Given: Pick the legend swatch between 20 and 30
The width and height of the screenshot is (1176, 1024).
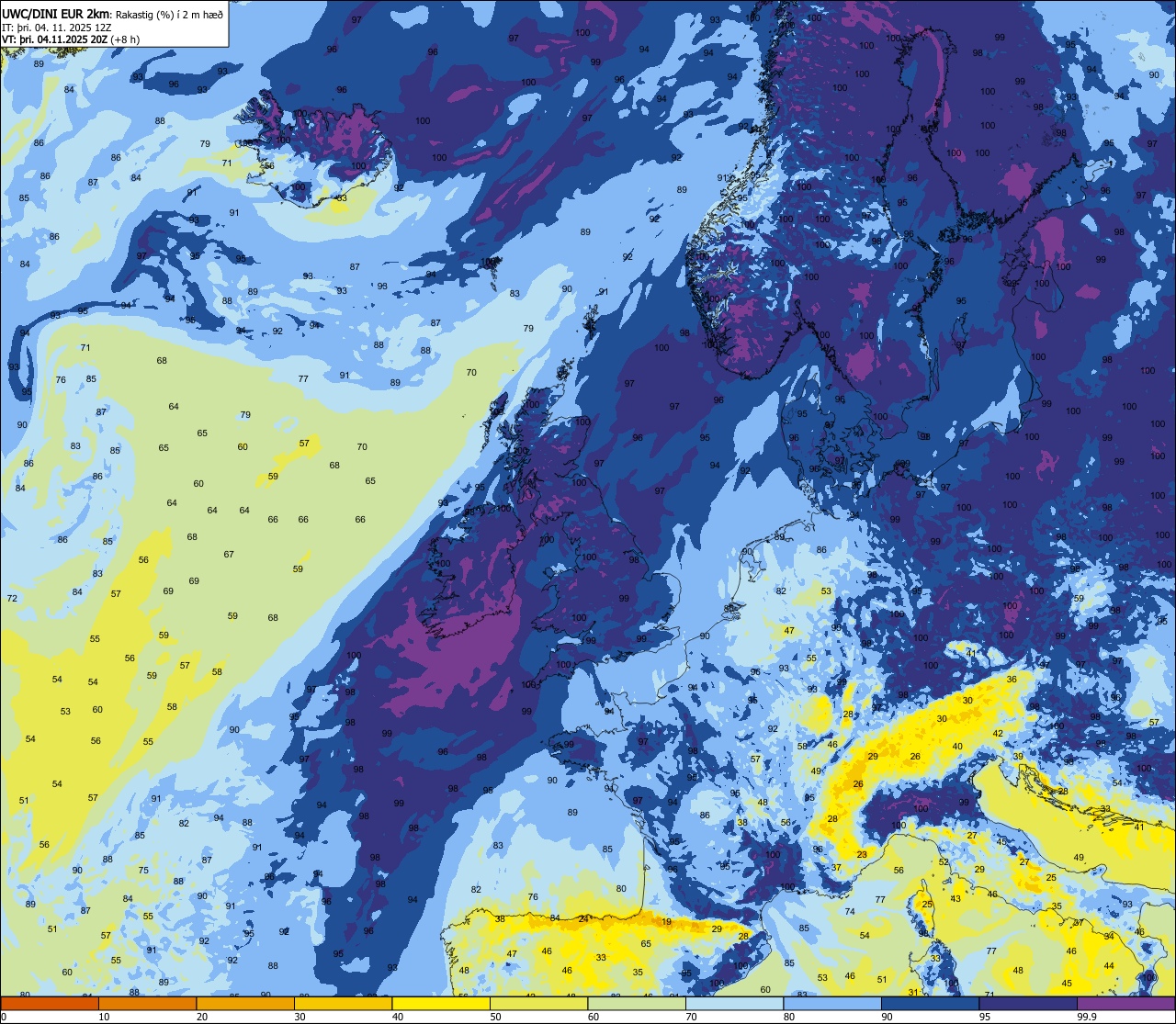Looking at the screenshot, I should (245, 1003).
